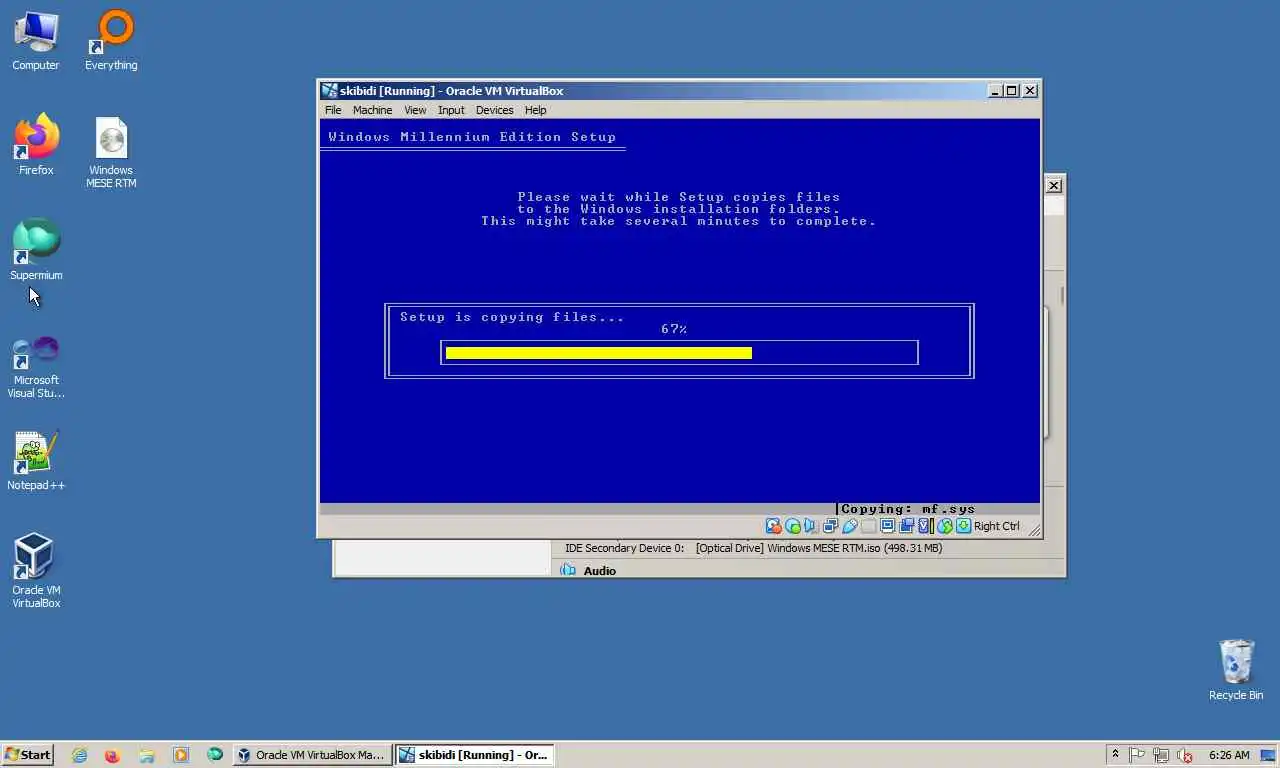Image resolution: width=1280 pixels, height=768 pixels.
Task: Open the Start menu
Action: point(28,755)
